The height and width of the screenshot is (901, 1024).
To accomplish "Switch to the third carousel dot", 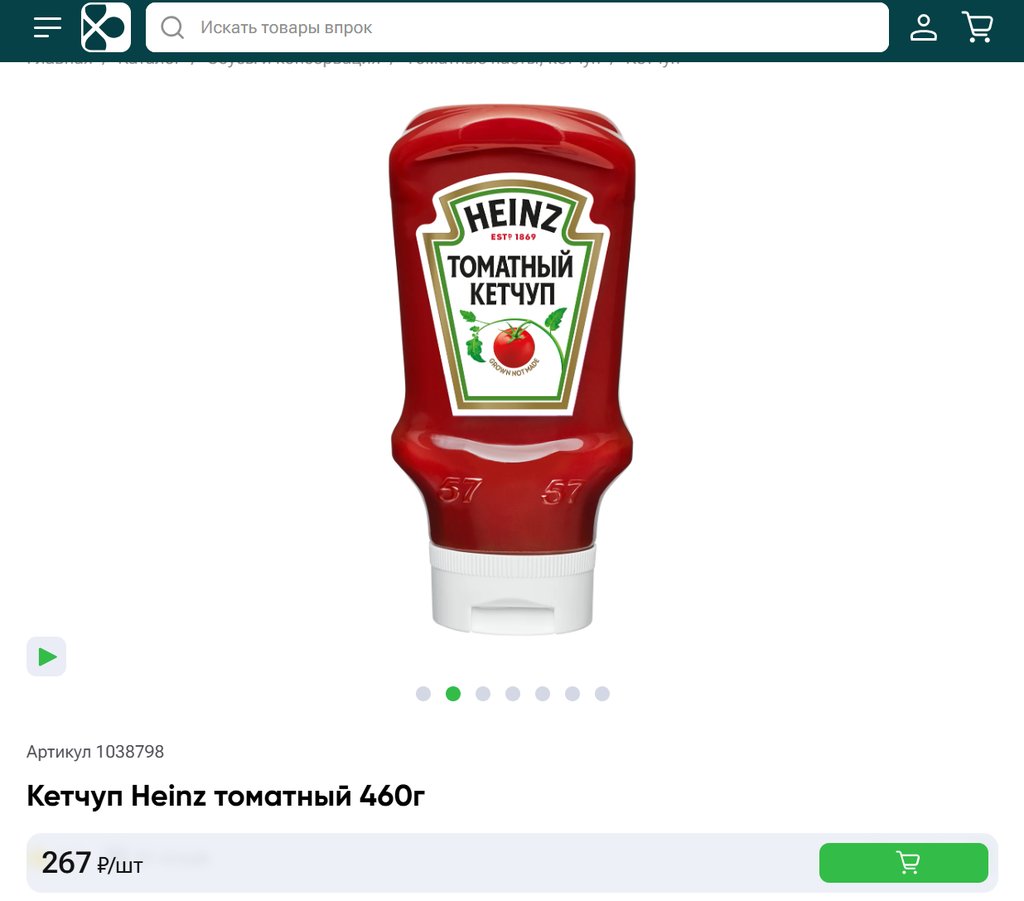I will (483, 693).
